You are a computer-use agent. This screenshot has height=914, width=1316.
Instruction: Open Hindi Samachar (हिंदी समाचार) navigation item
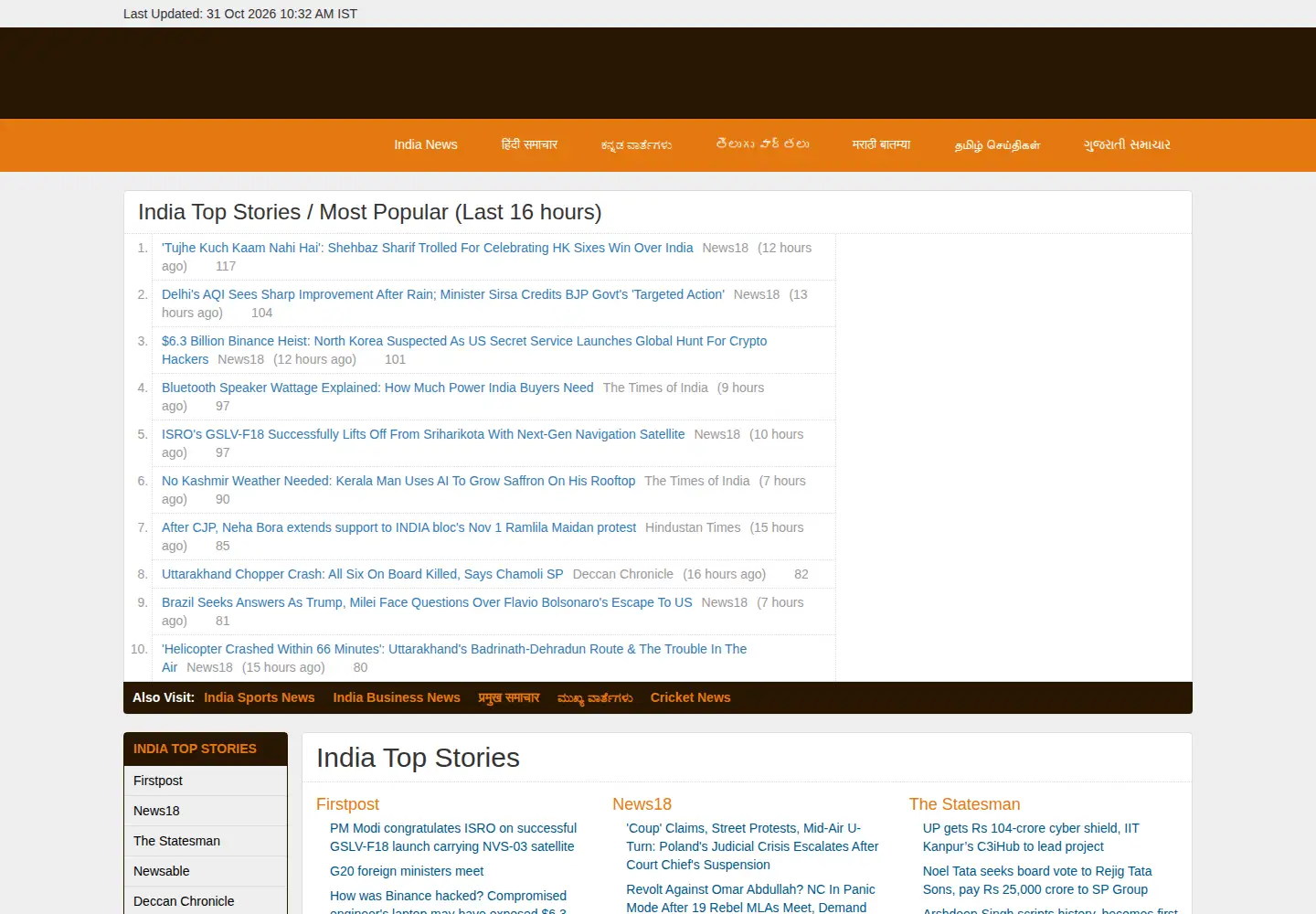tap(529, 144)
